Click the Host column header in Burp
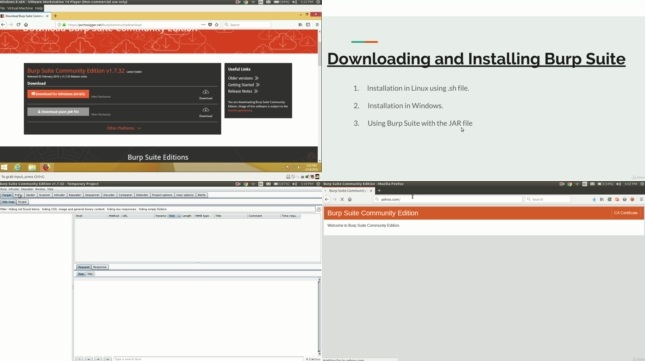 pyautogui.click(x=90, y=216)
